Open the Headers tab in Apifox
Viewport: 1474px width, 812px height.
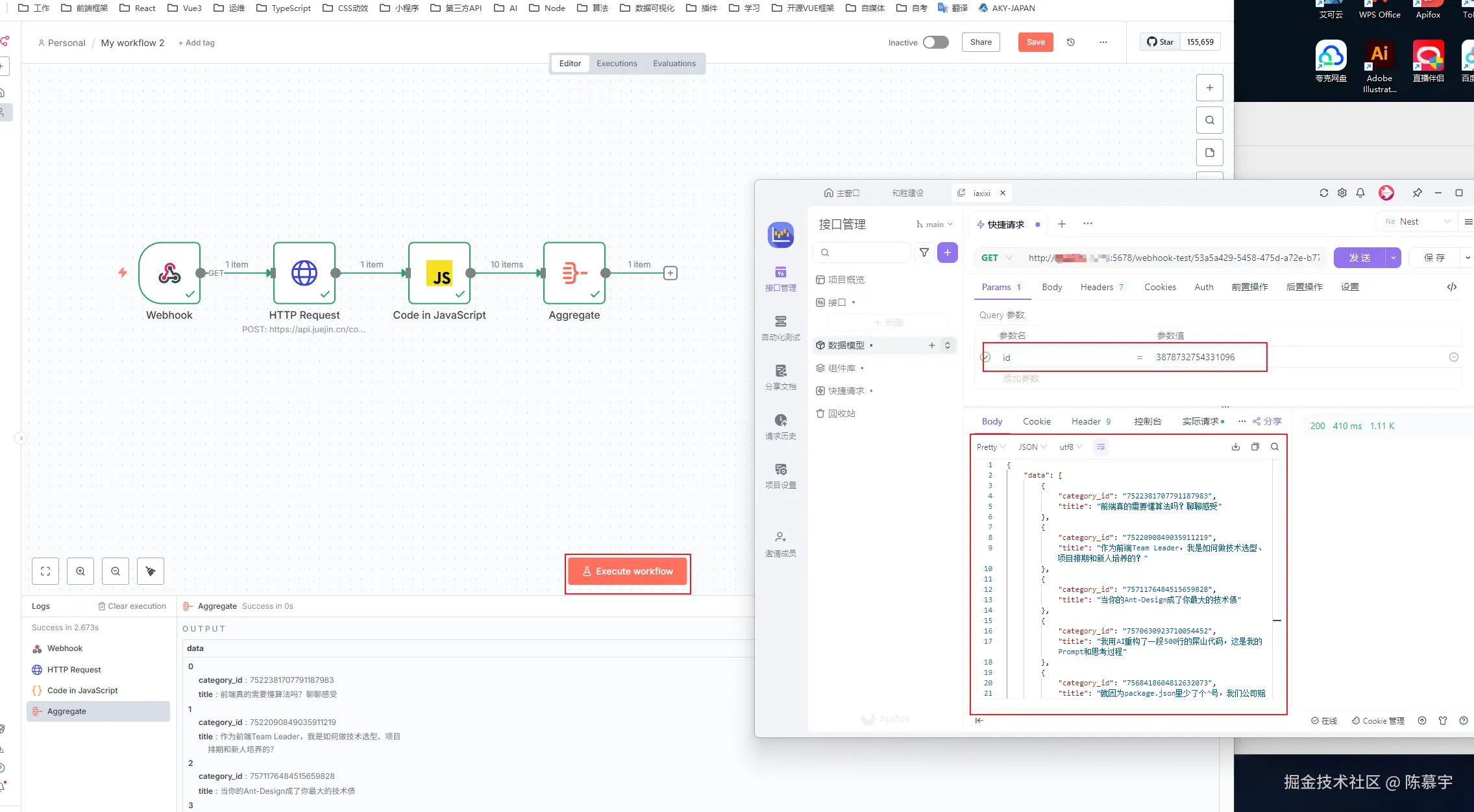tap(1097, 287)
